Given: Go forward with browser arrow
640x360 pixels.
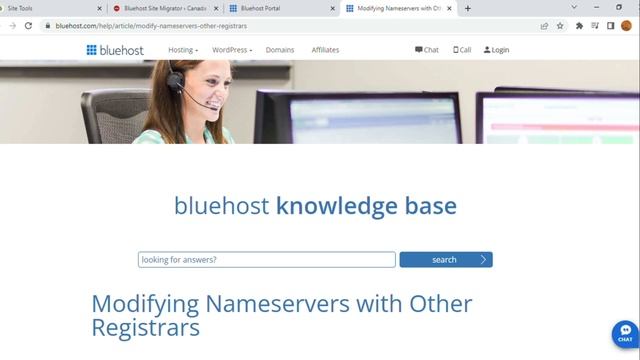Looking at the screenshot, I should pyautogui.click(x=13, y=26).
